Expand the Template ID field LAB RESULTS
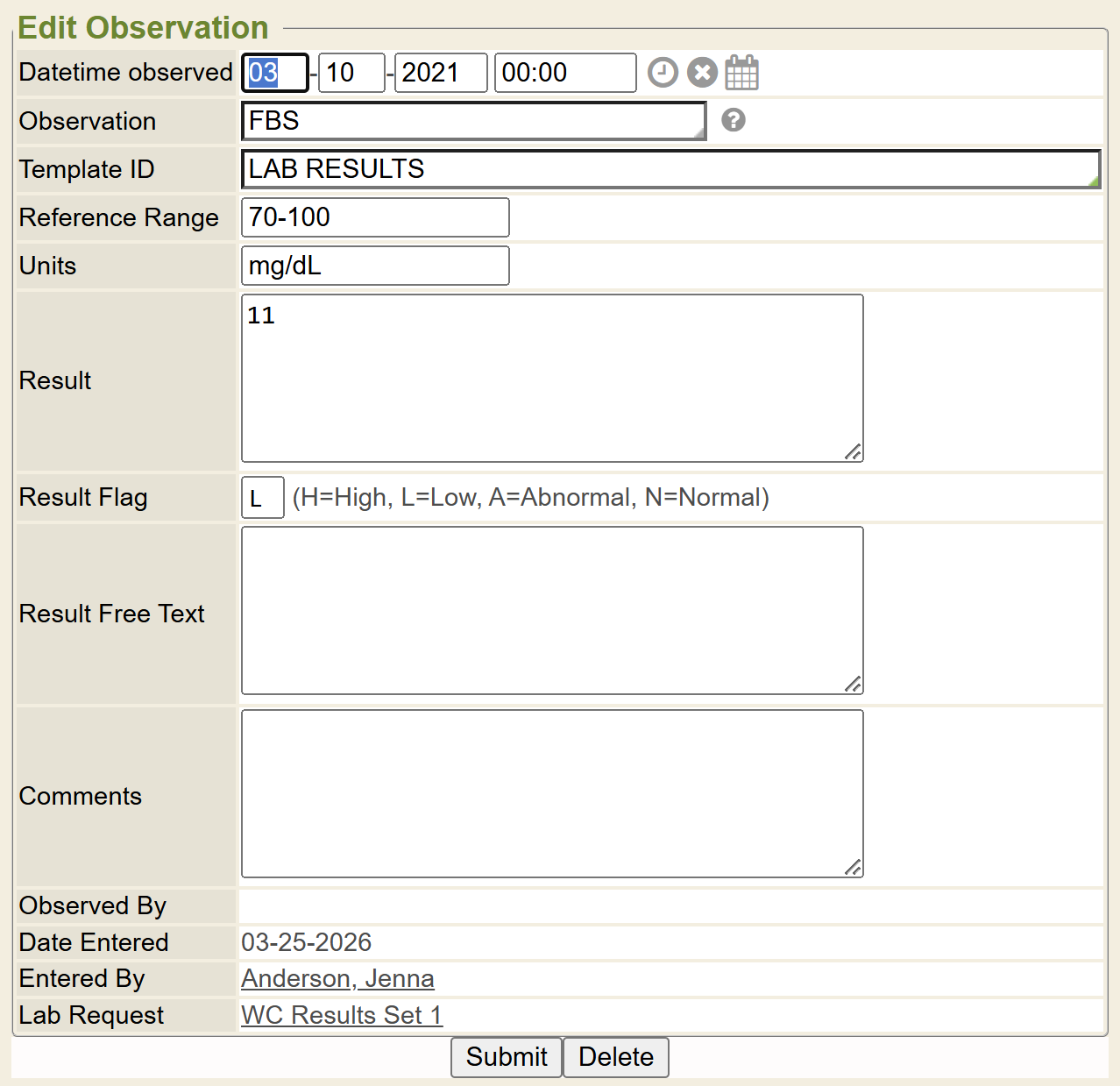The height and width of the screenshot is (1086, 1120). 670,169
